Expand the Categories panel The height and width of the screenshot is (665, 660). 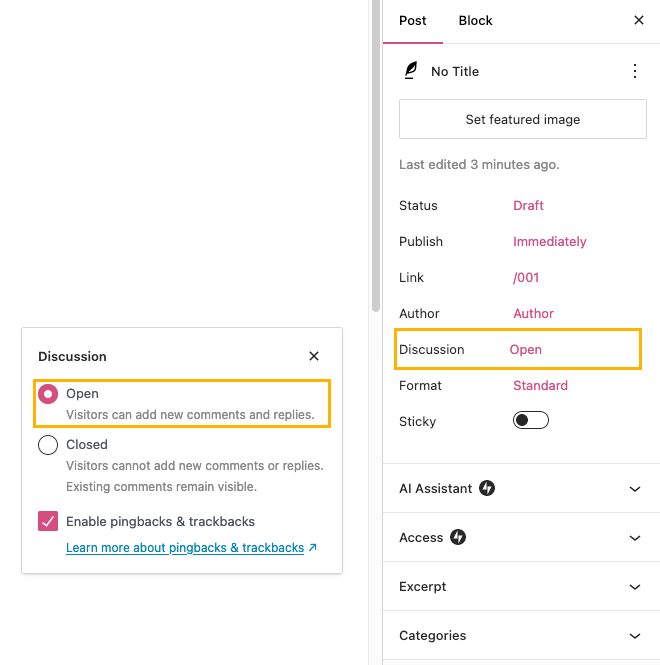tap(521, 635)
